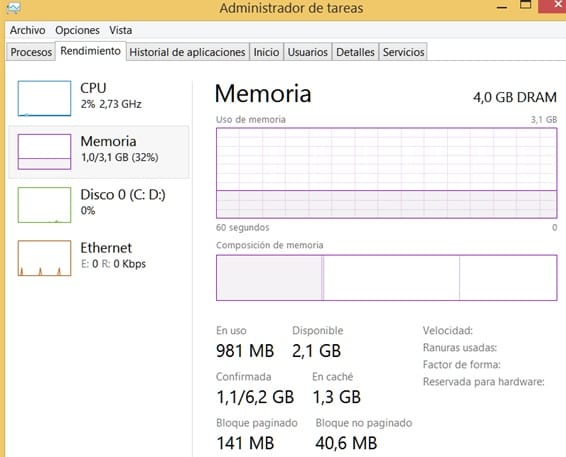Viewport: 566px width, 457px height.
Task: Switch to Historial de aplicaciones tab
Action: pyautogui.click(x=187, y=52)
